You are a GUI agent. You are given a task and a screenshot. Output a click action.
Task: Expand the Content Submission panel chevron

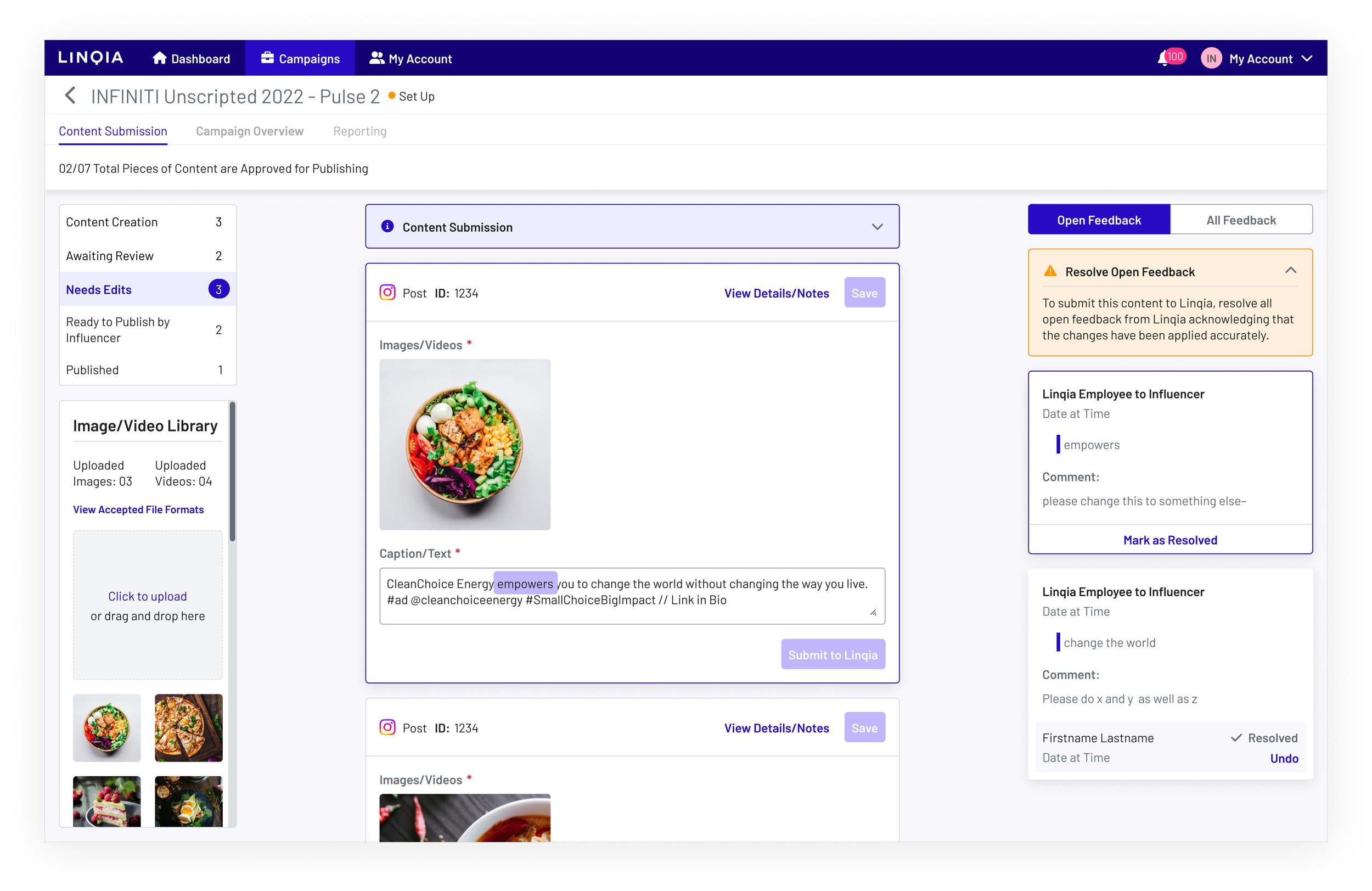pyautogui.click(x=877, y=227)
